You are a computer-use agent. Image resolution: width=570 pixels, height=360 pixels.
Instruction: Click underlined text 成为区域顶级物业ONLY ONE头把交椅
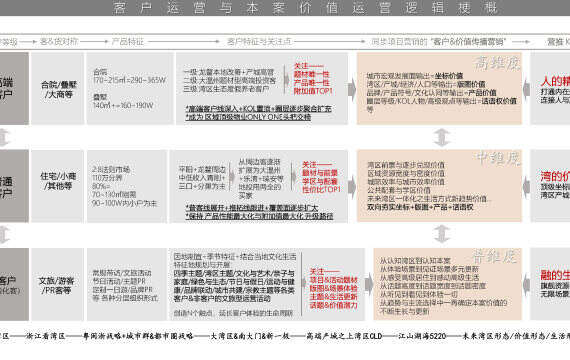tap(248, 117)
